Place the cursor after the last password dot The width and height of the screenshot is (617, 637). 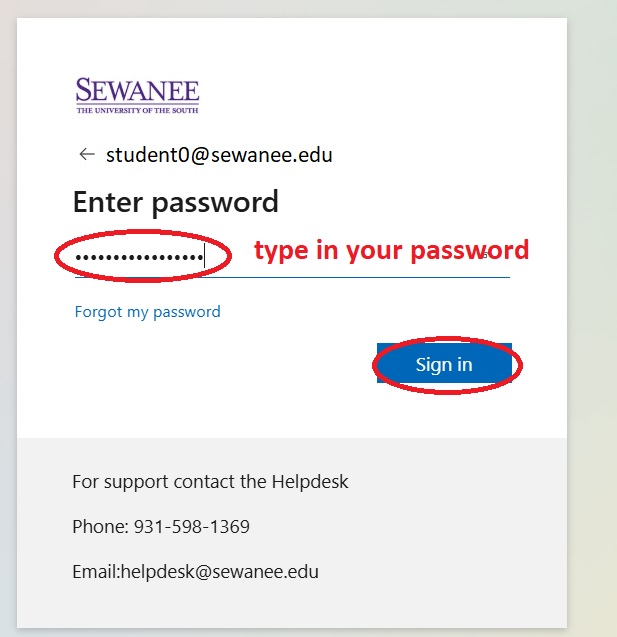pos(204,257)
